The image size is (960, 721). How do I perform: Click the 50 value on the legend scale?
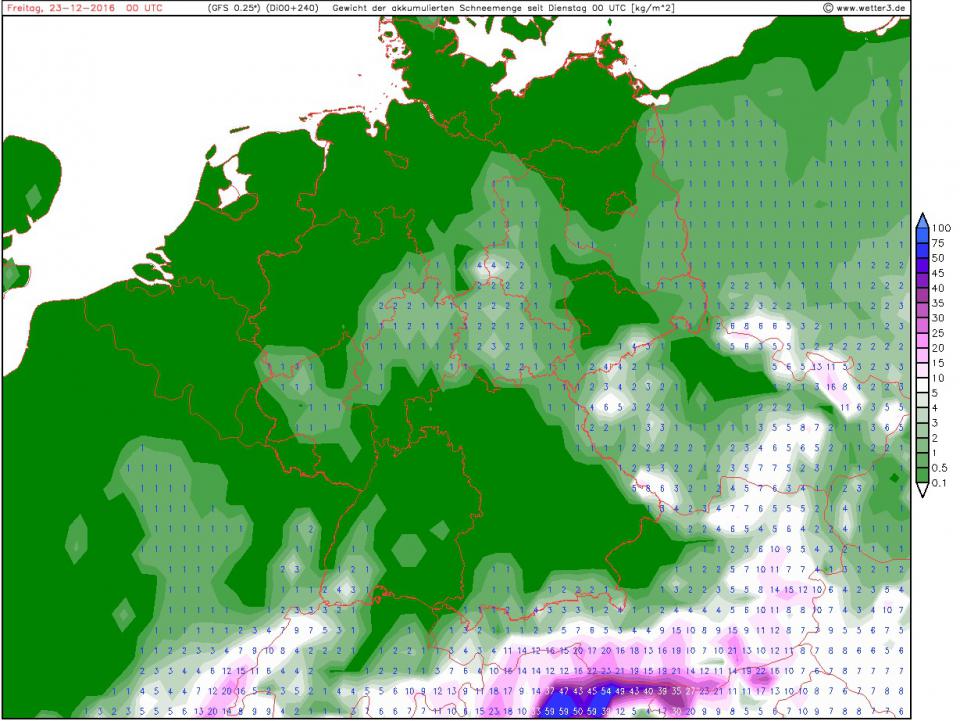[x=940, y=257]
